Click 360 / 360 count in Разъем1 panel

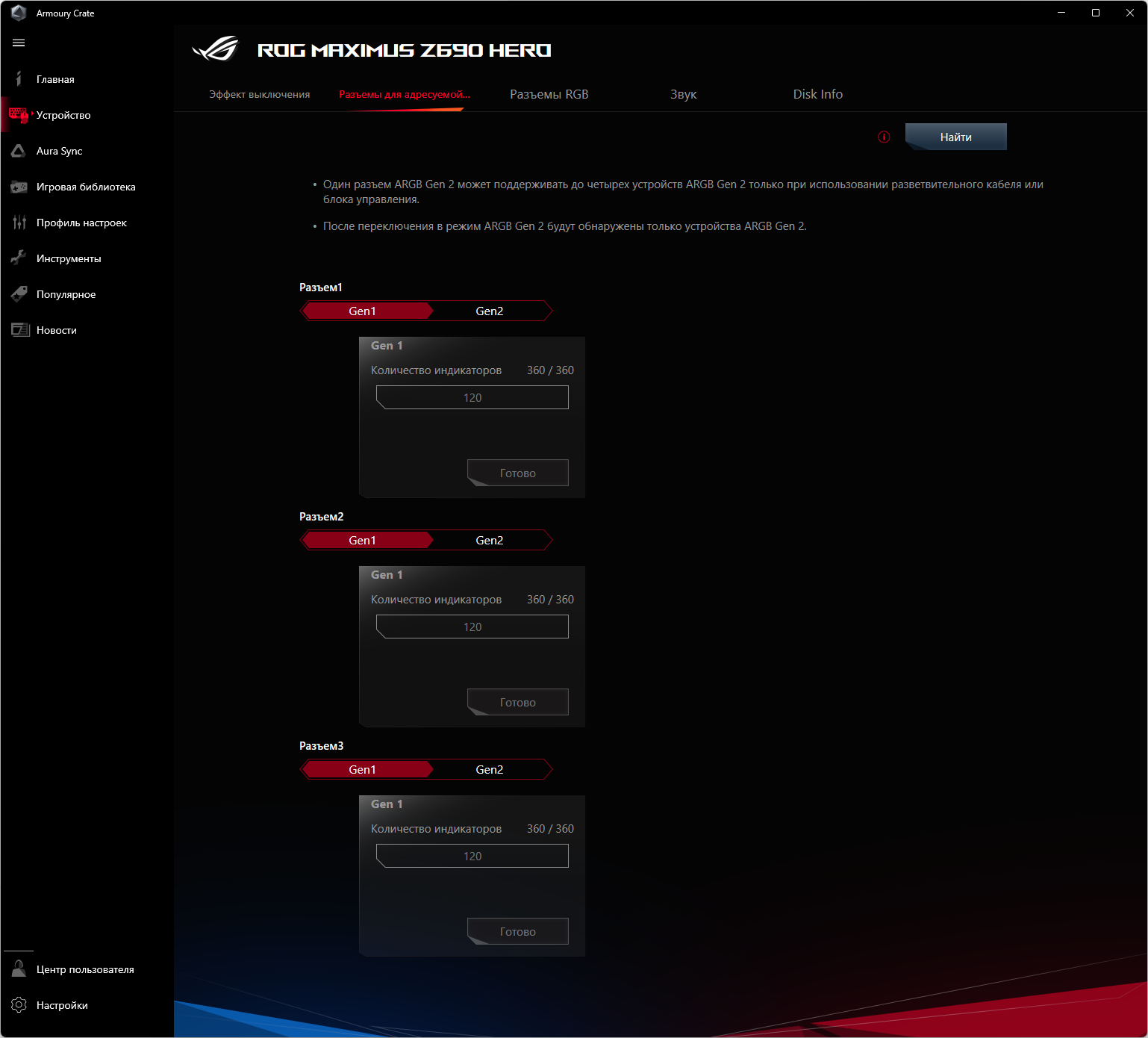550,370
